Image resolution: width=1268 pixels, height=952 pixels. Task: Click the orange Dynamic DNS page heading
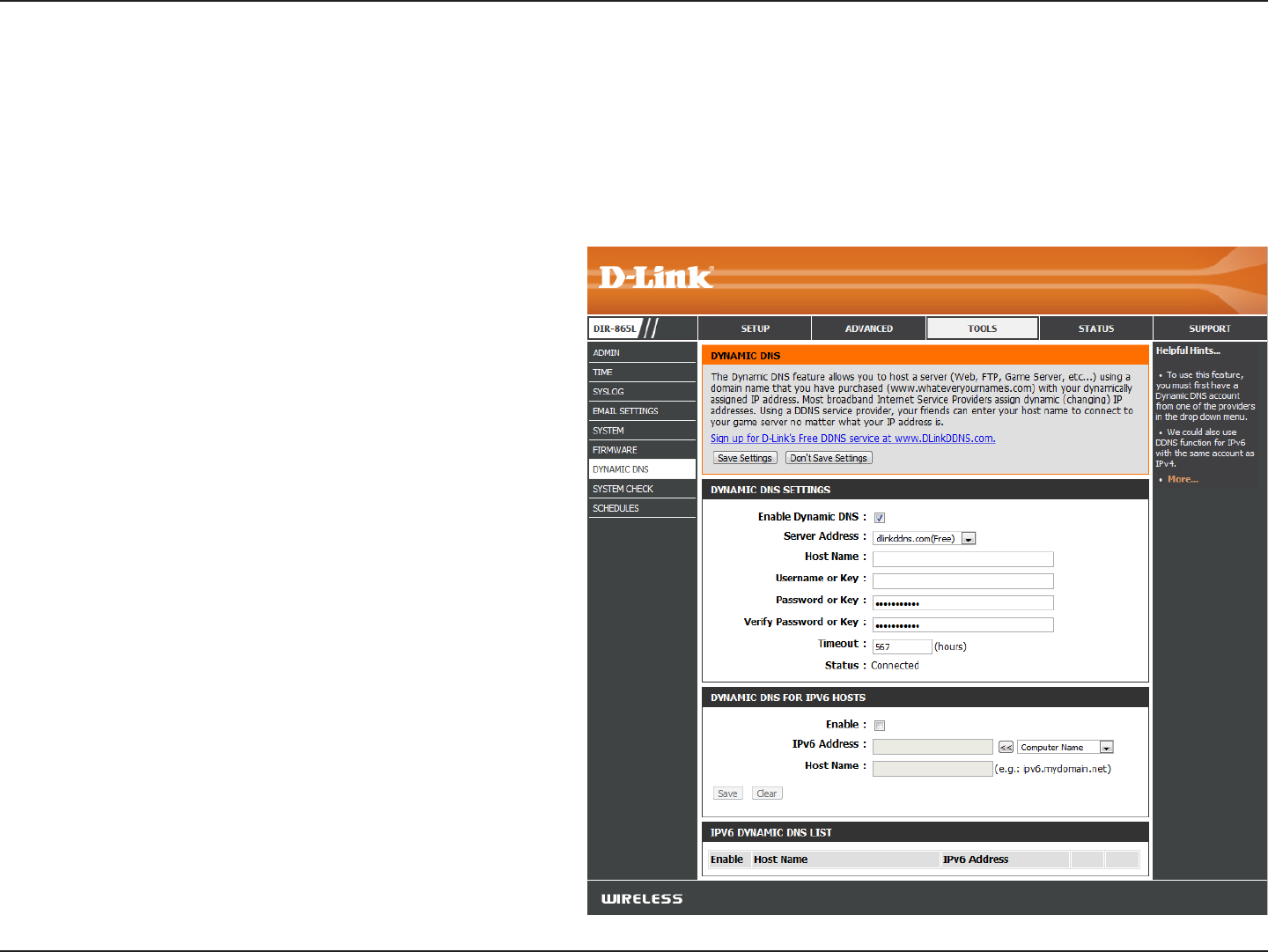925,356
